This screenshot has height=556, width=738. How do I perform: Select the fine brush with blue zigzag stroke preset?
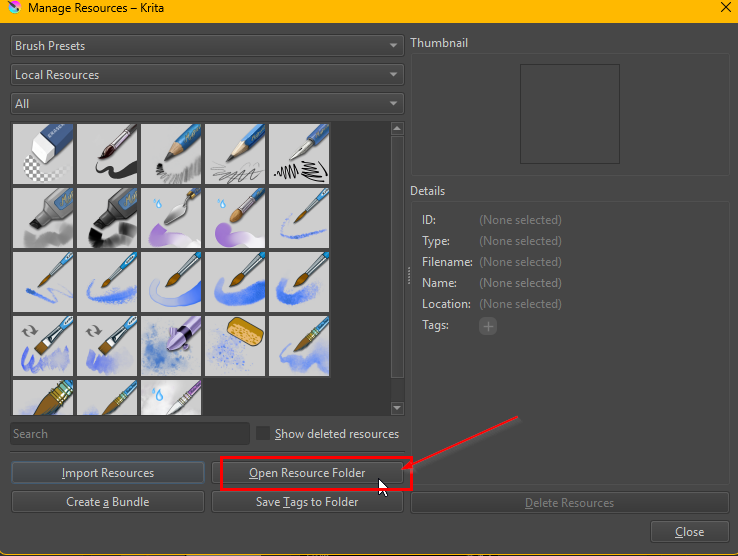point(43,282)
